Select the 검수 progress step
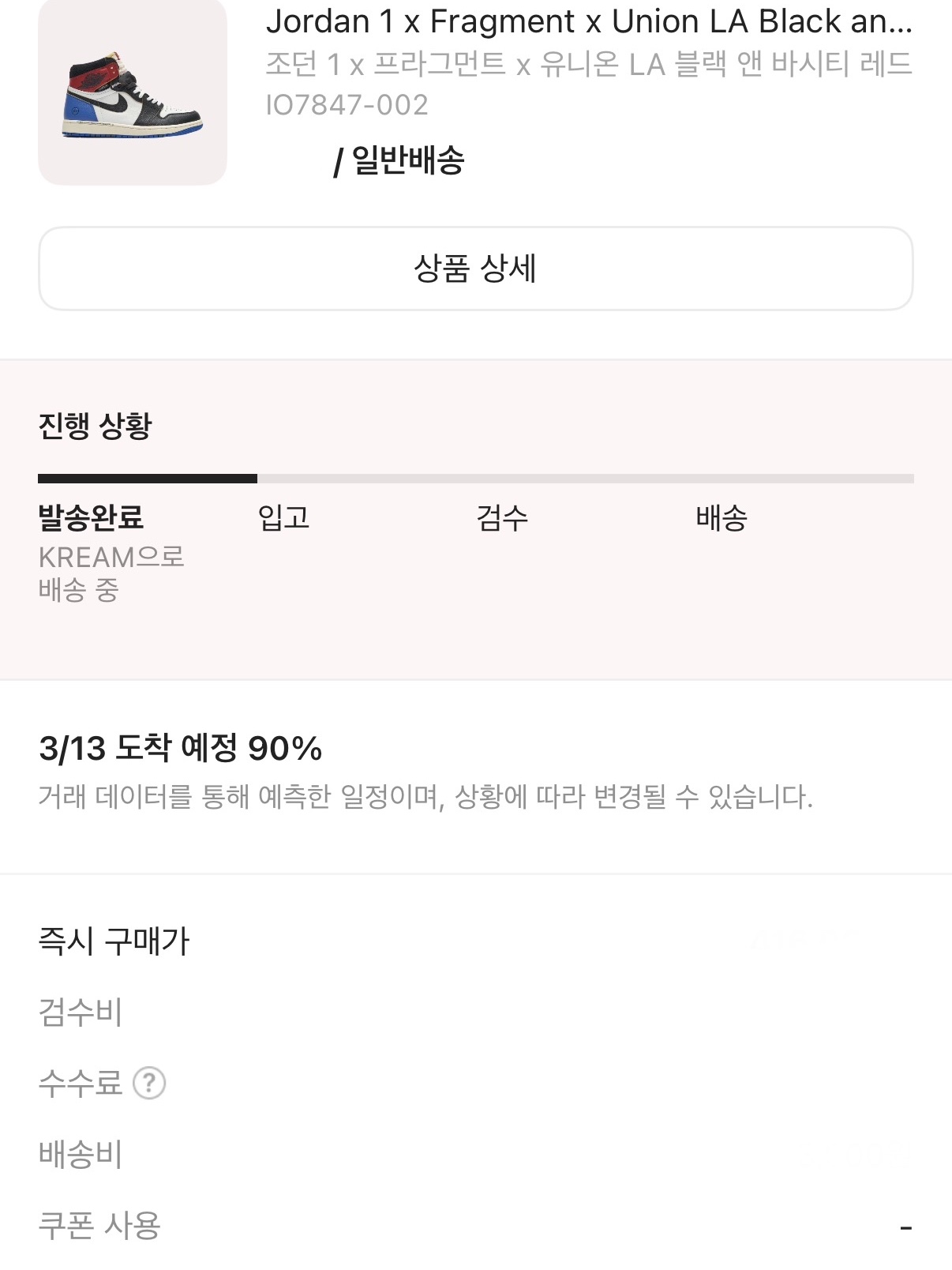The image size is (952, 1270). 502,518
